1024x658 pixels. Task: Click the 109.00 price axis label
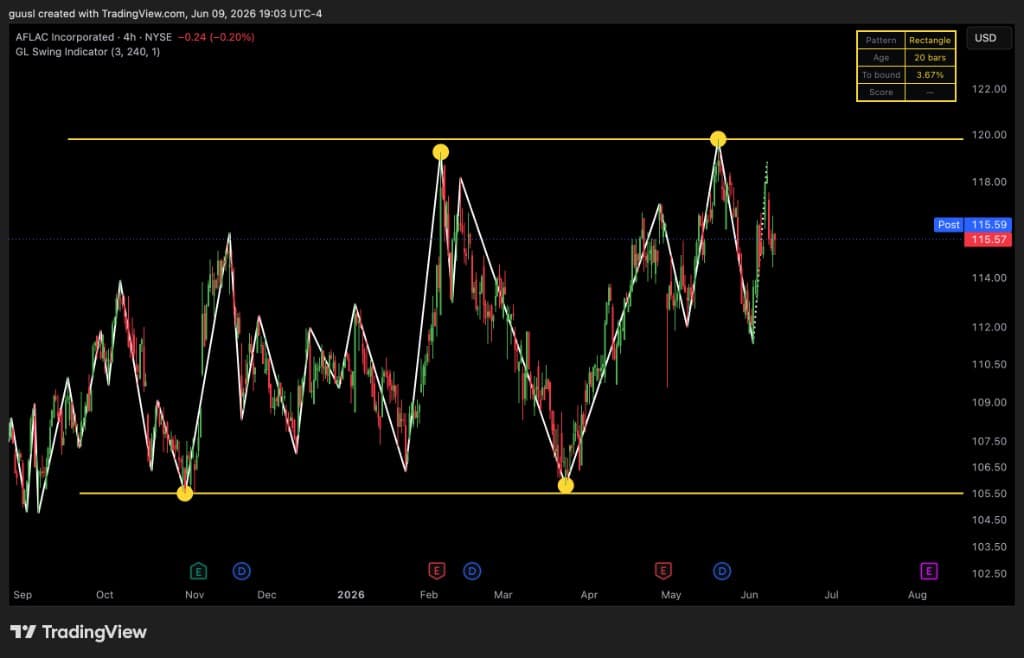(x=989, y=402)
